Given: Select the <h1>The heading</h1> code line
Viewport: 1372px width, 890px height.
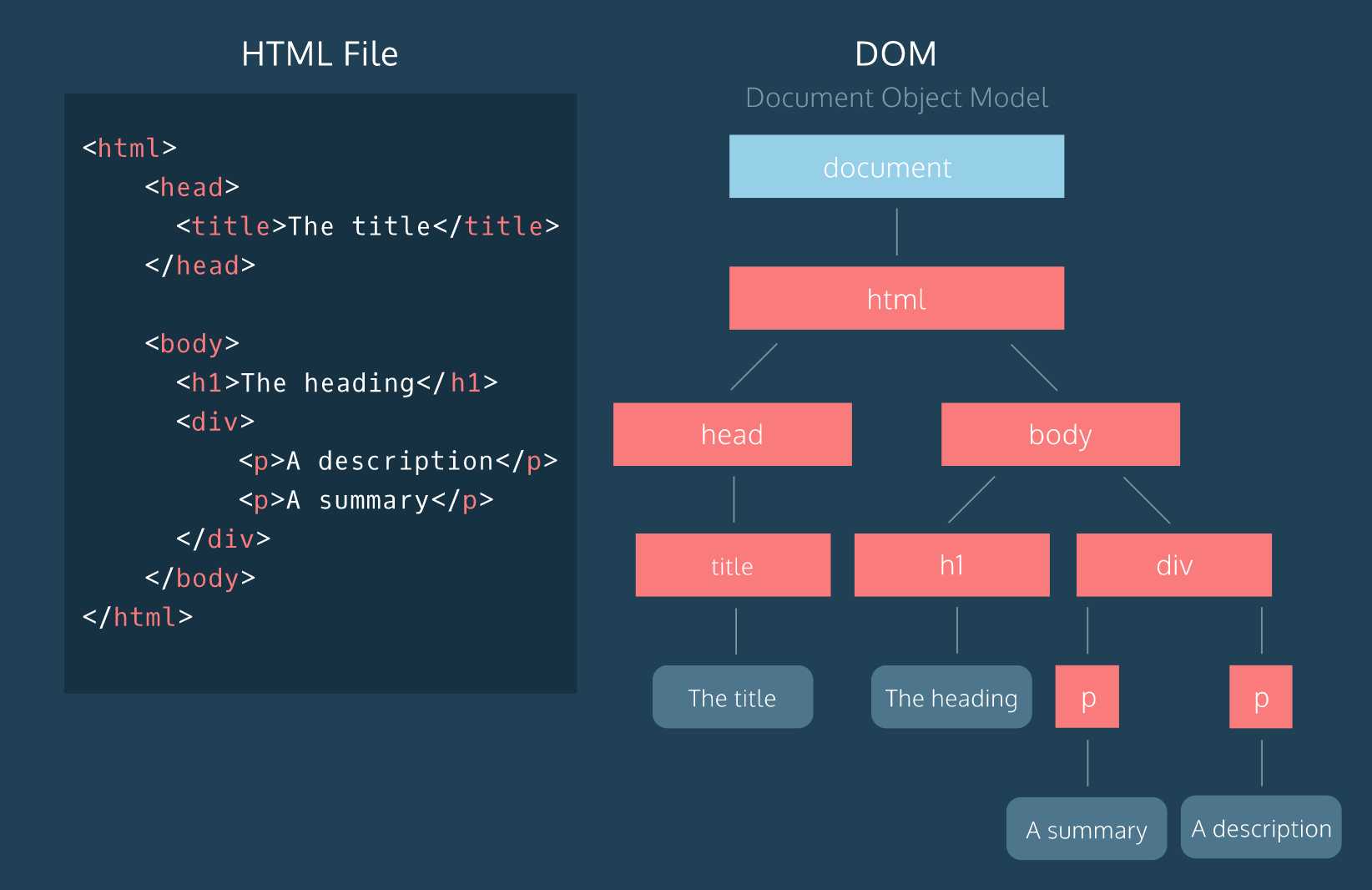Looking at the screenshot, I should (336, 382).
